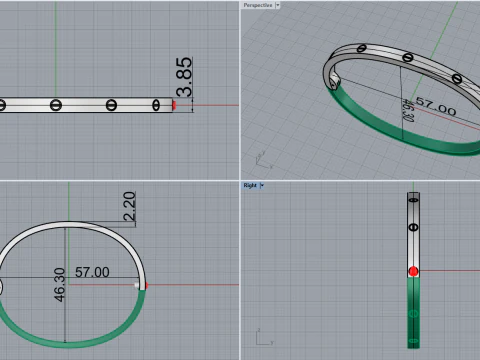Screen dimensions: 480x360
Task: Click the axis icon in Perspective viewport
Action: (x=264, y=160)
